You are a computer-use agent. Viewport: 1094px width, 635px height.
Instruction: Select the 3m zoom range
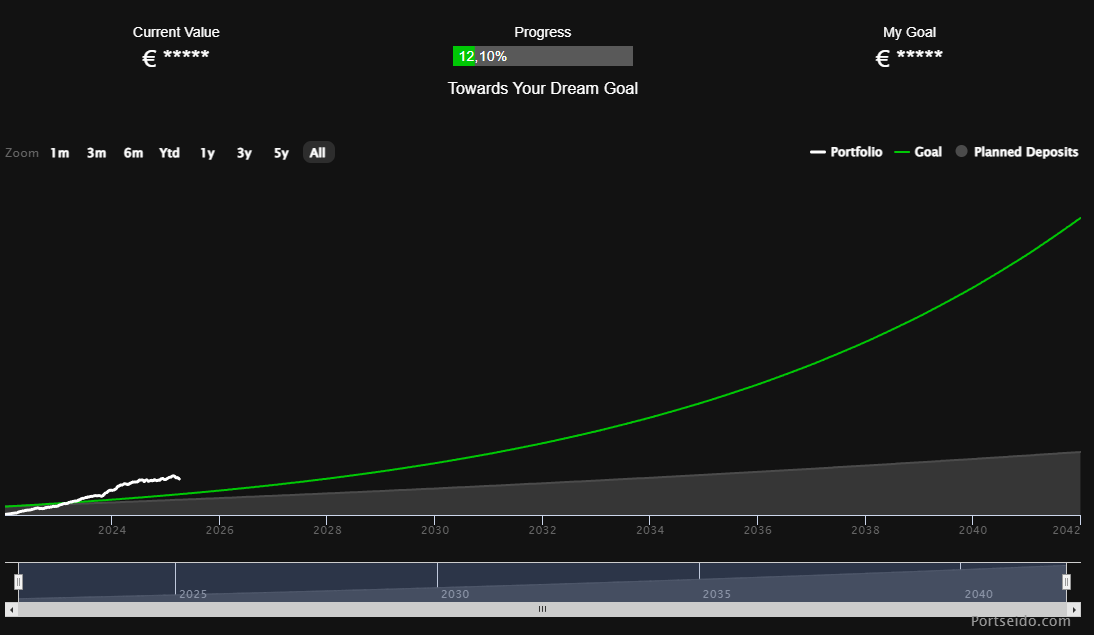click(x=96, y=153)
